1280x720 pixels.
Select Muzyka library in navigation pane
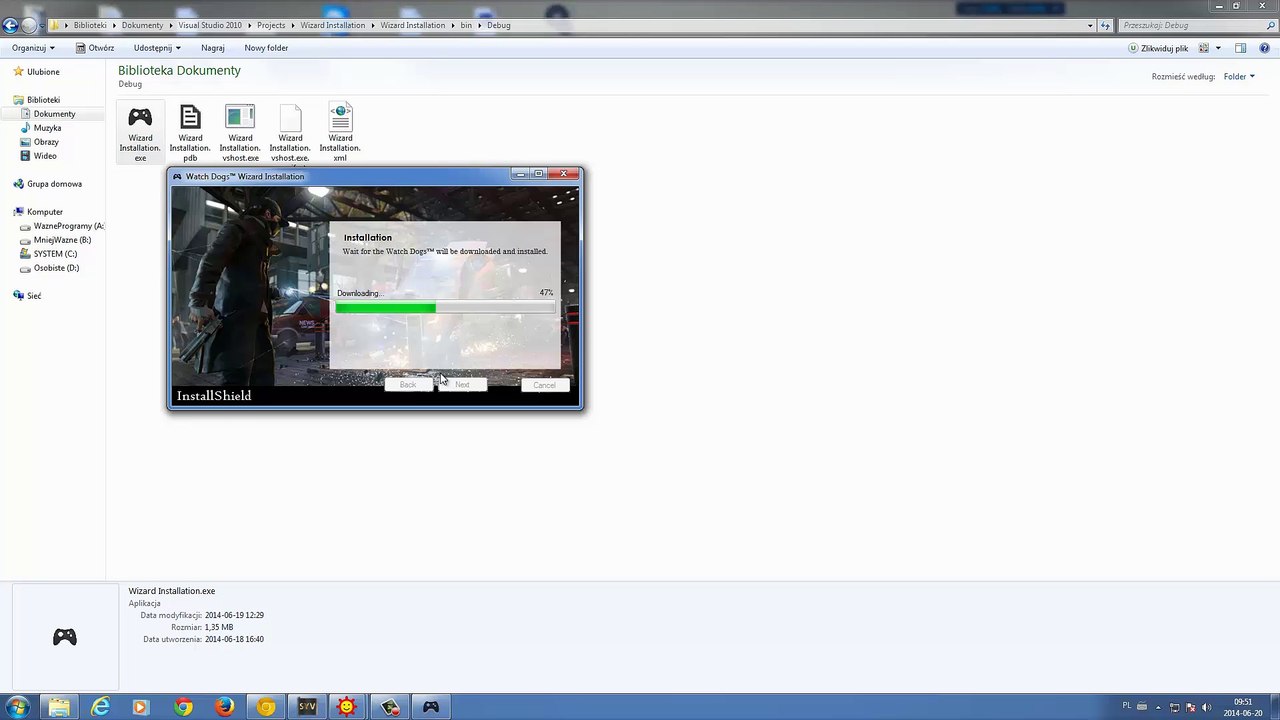click(47, 128)
